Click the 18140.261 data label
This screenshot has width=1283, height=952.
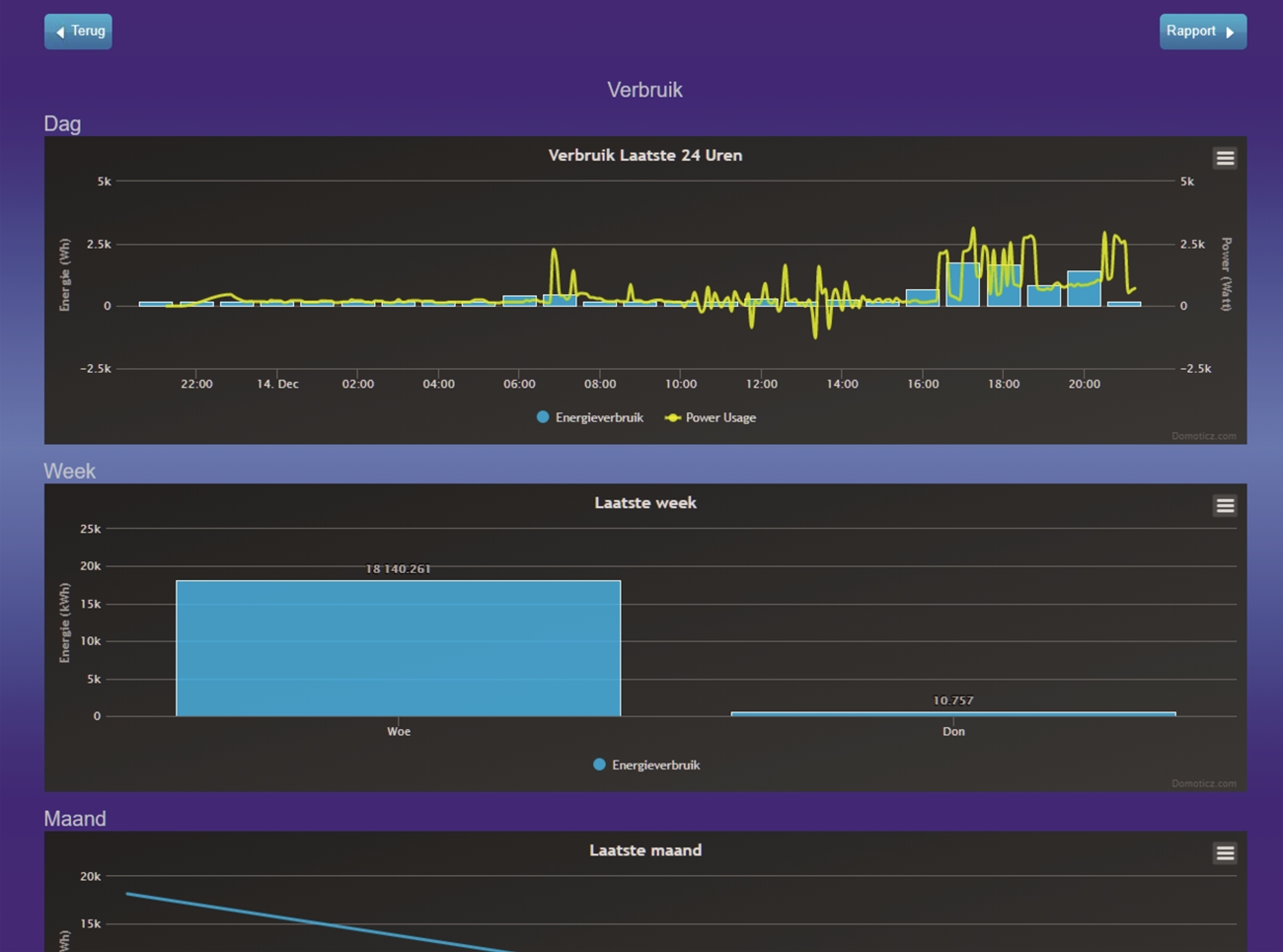tap(398, 568)
